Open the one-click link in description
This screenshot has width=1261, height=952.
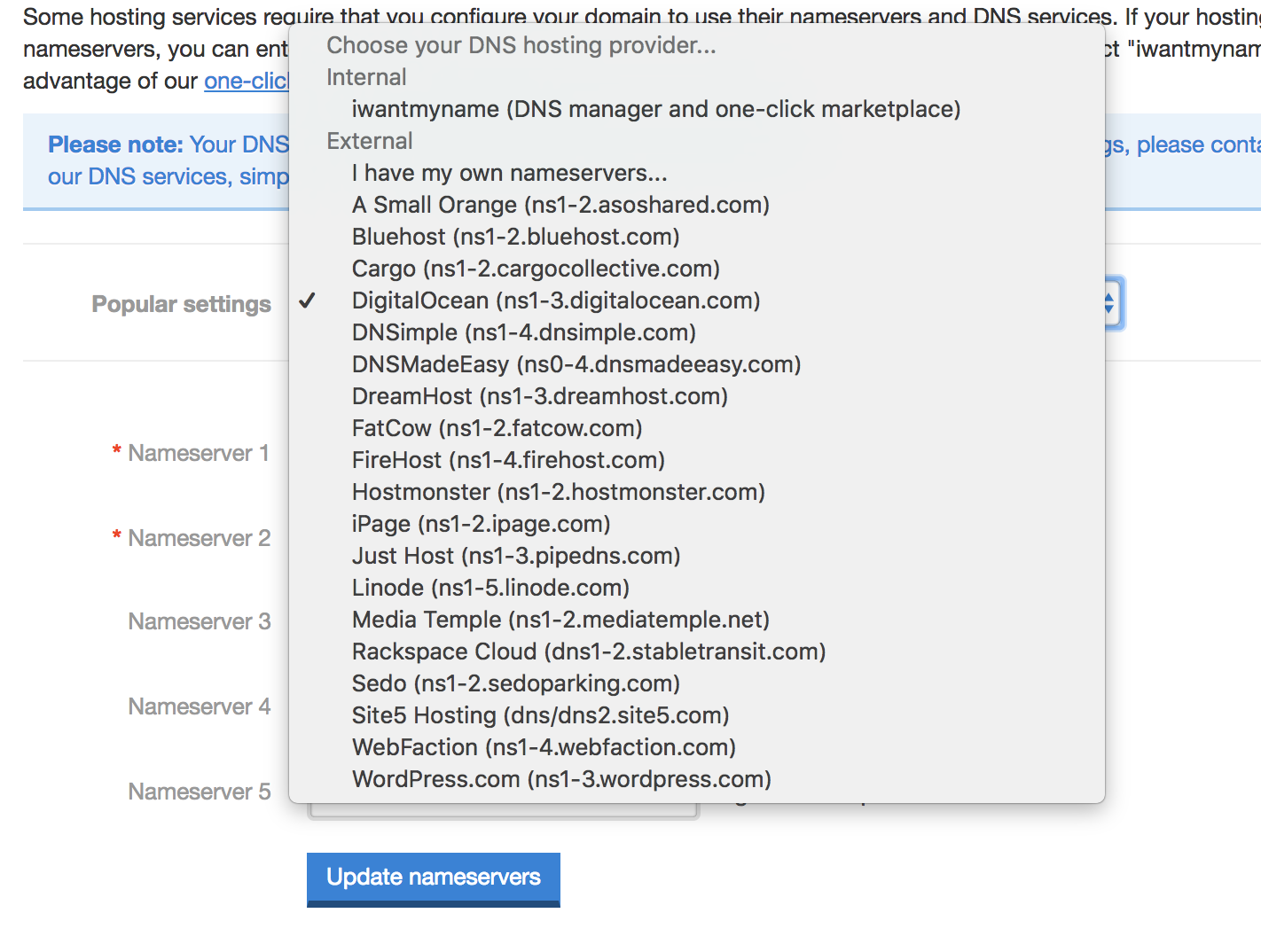tap(247, 81)
